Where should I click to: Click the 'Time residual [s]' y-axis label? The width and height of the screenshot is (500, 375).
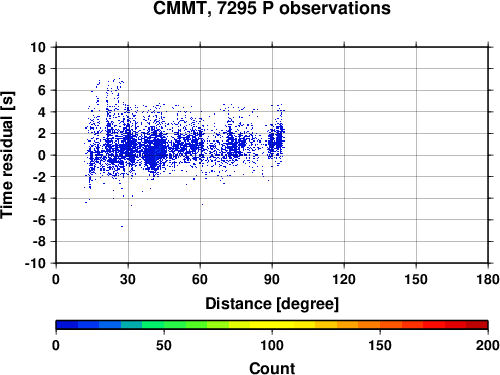tap(7, 155)
